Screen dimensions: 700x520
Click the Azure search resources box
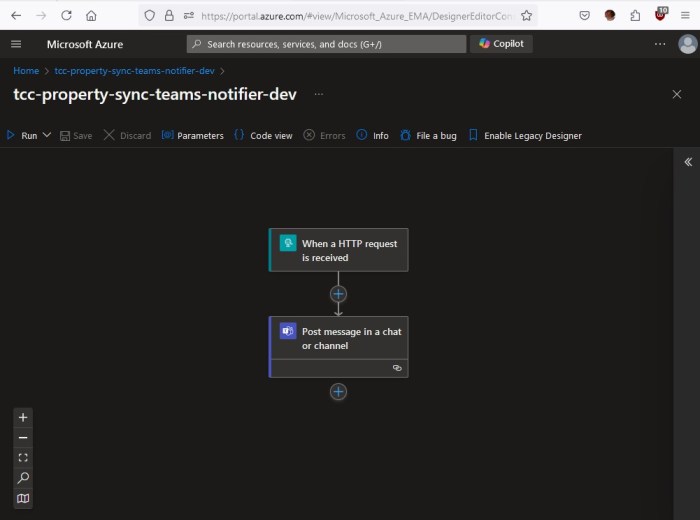326,44
